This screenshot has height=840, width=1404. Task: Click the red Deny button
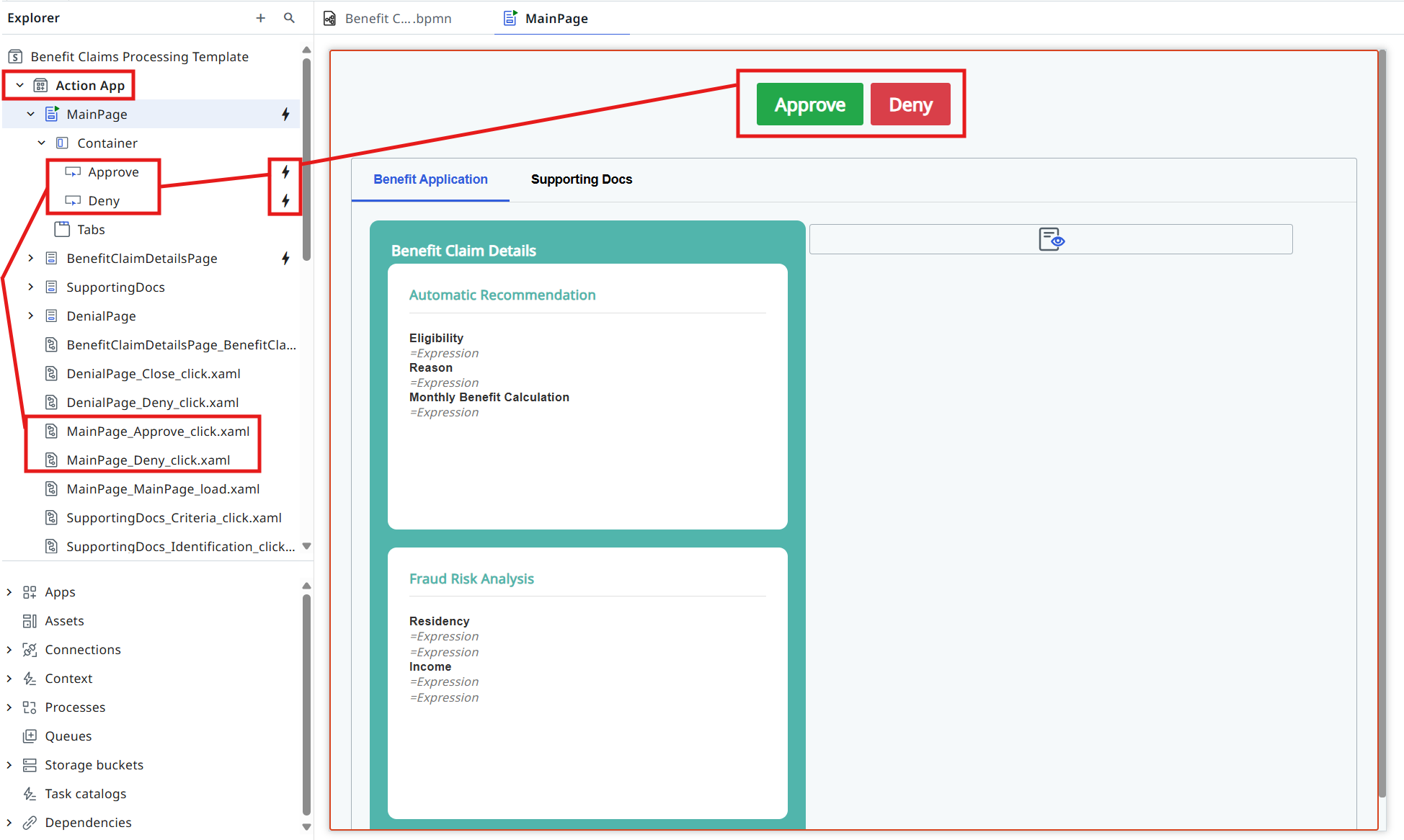[911, 104]
